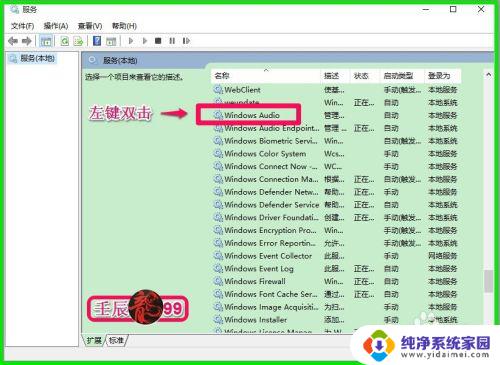
Task: Sort by the 名称 column header
Action: click(266, 76)
